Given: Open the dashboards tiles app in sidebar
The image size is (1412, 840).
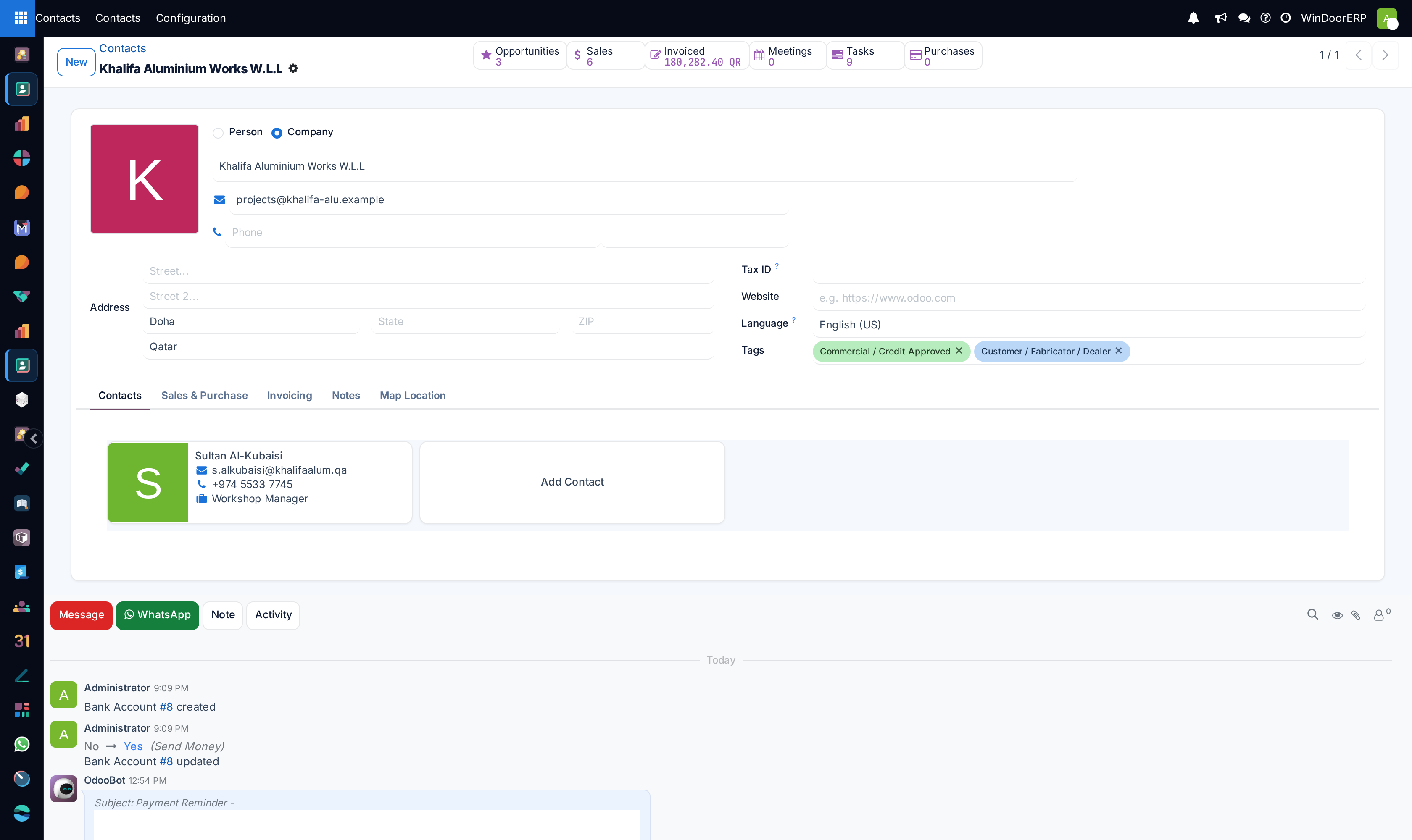Looking at the screenshot, I should point(21,709).
